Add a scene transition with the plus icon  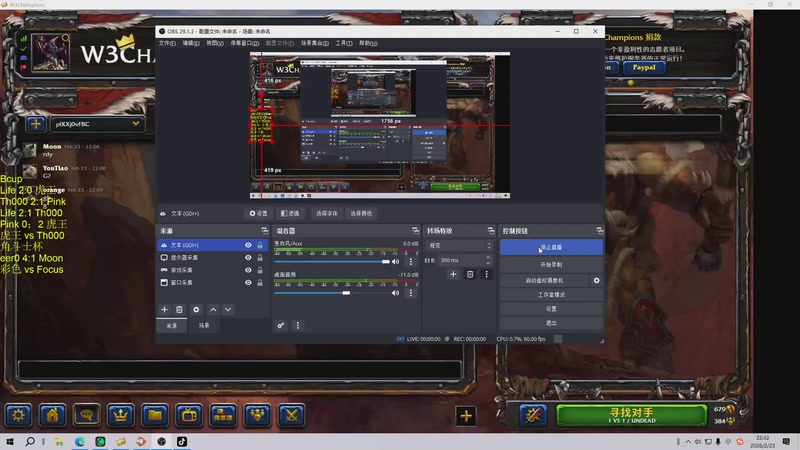453,274
